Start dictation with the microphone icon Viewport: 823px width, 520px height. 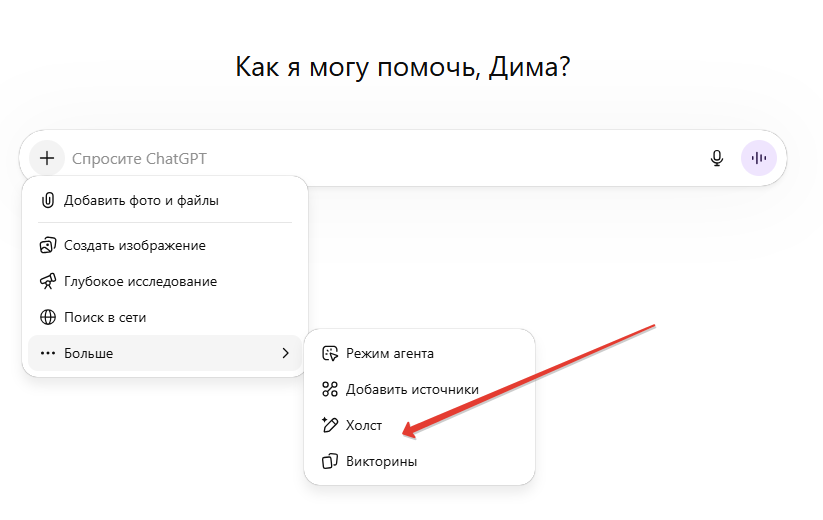(x=716, y=158)
